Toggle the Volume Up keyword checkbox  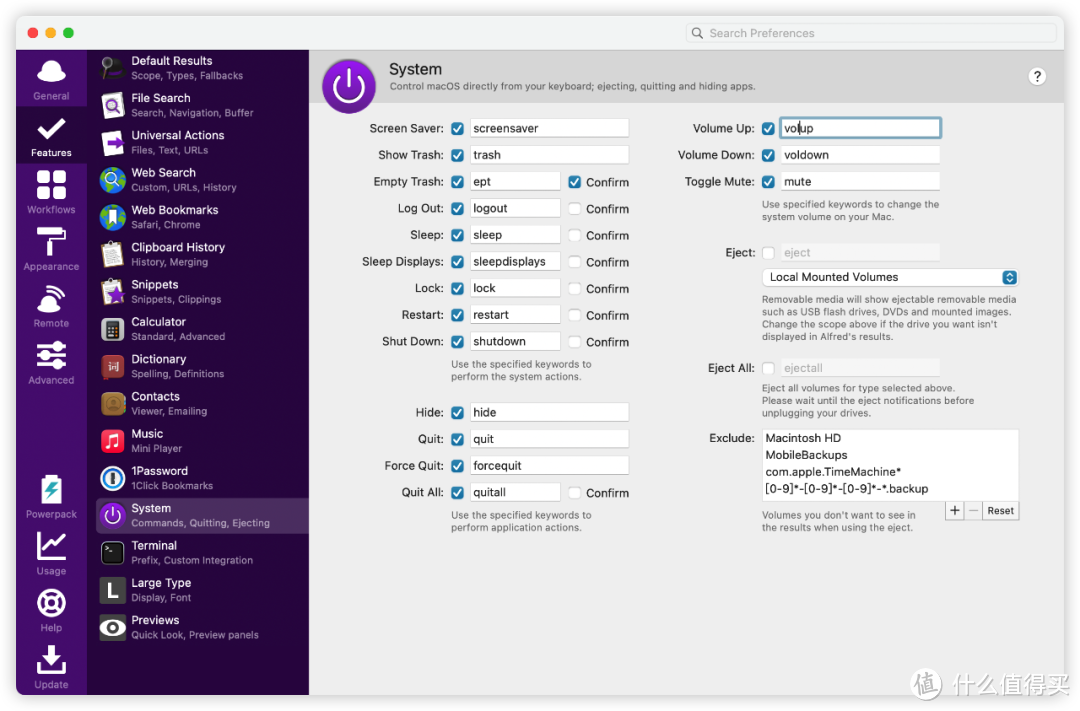point(768,128)
